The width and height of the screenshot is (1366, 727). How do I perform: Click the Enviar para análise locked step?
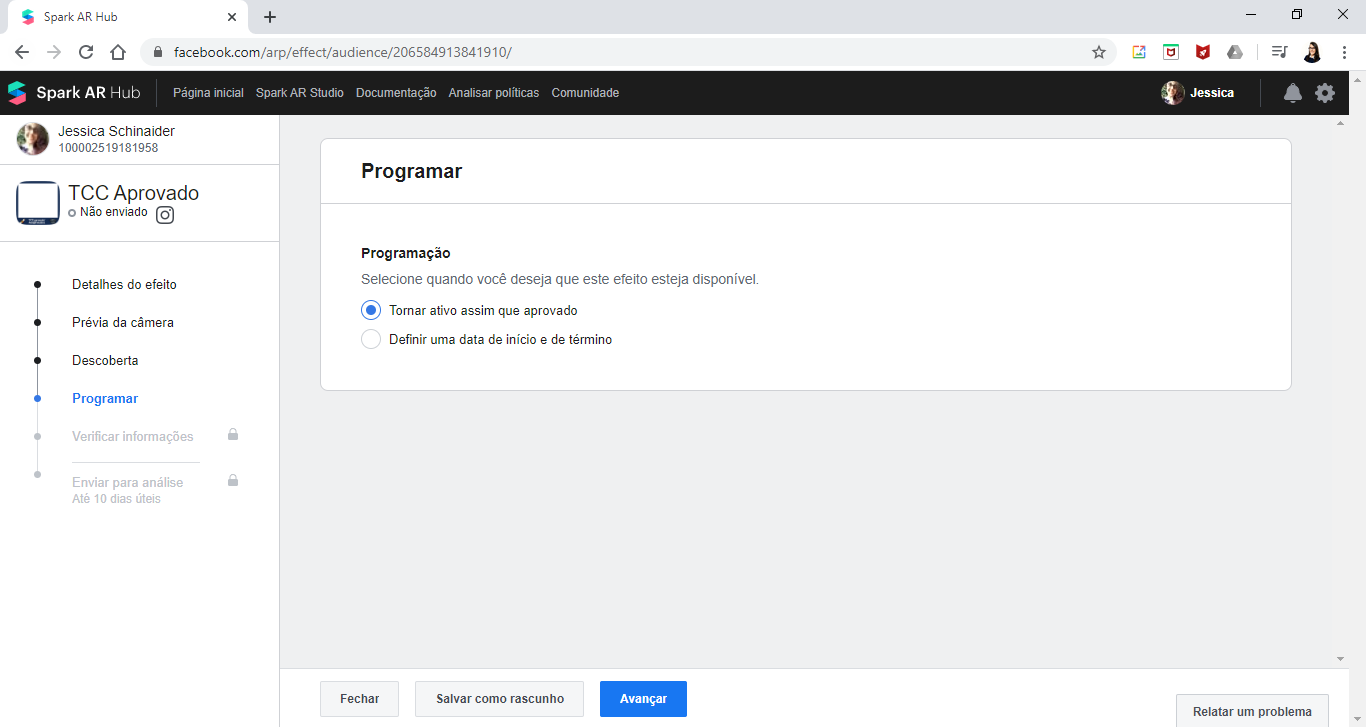click(128, 482)
